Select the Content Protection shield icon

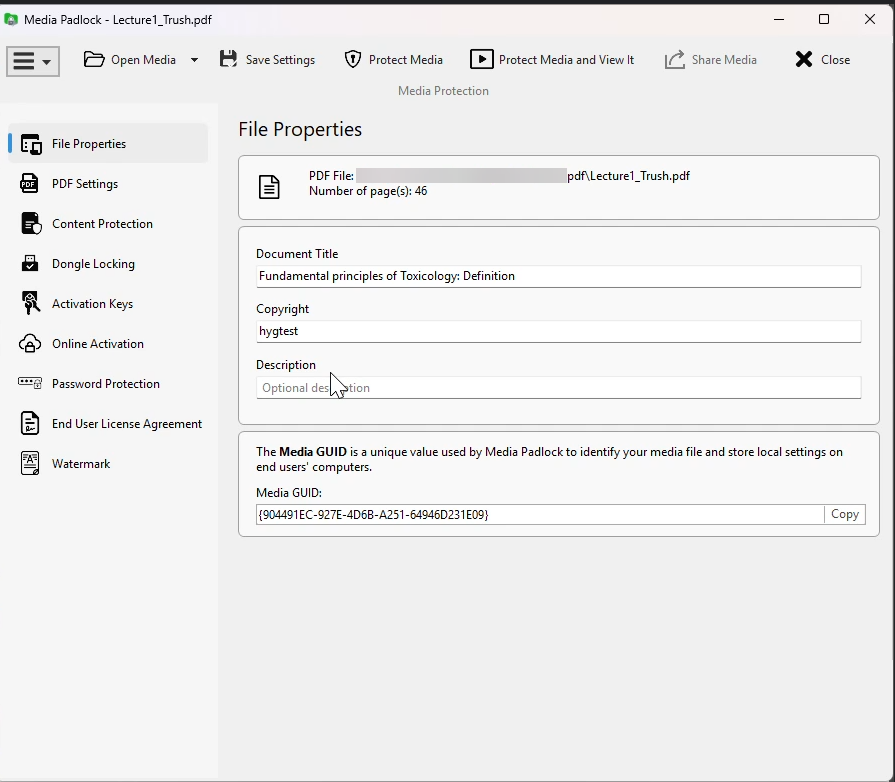tap(31, 224)
